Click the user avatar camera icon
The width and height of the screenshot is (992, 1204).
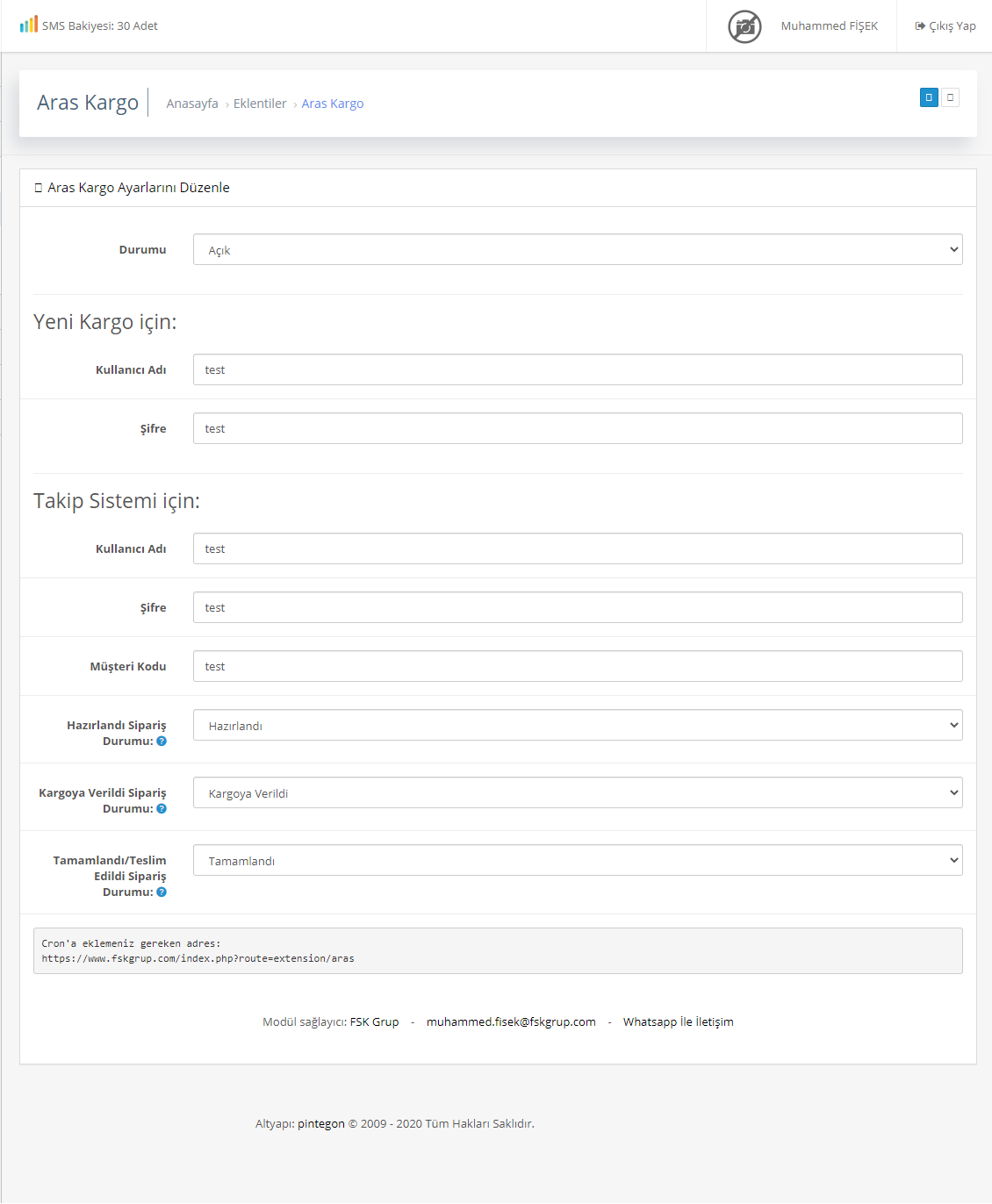pos(744,26)
